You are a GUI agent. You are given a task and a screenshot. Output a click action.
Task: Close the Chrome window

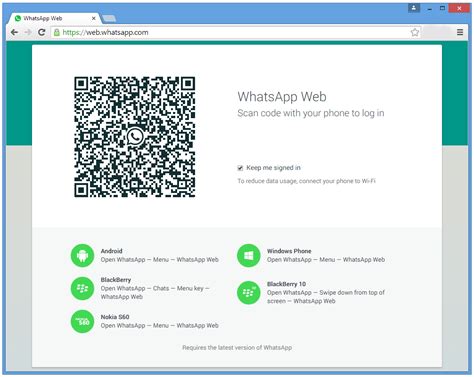coord(459,8)
